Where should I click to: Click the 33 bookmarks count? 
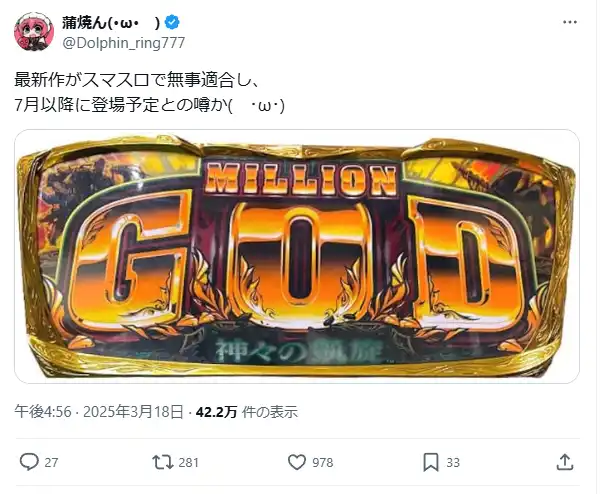453,463
